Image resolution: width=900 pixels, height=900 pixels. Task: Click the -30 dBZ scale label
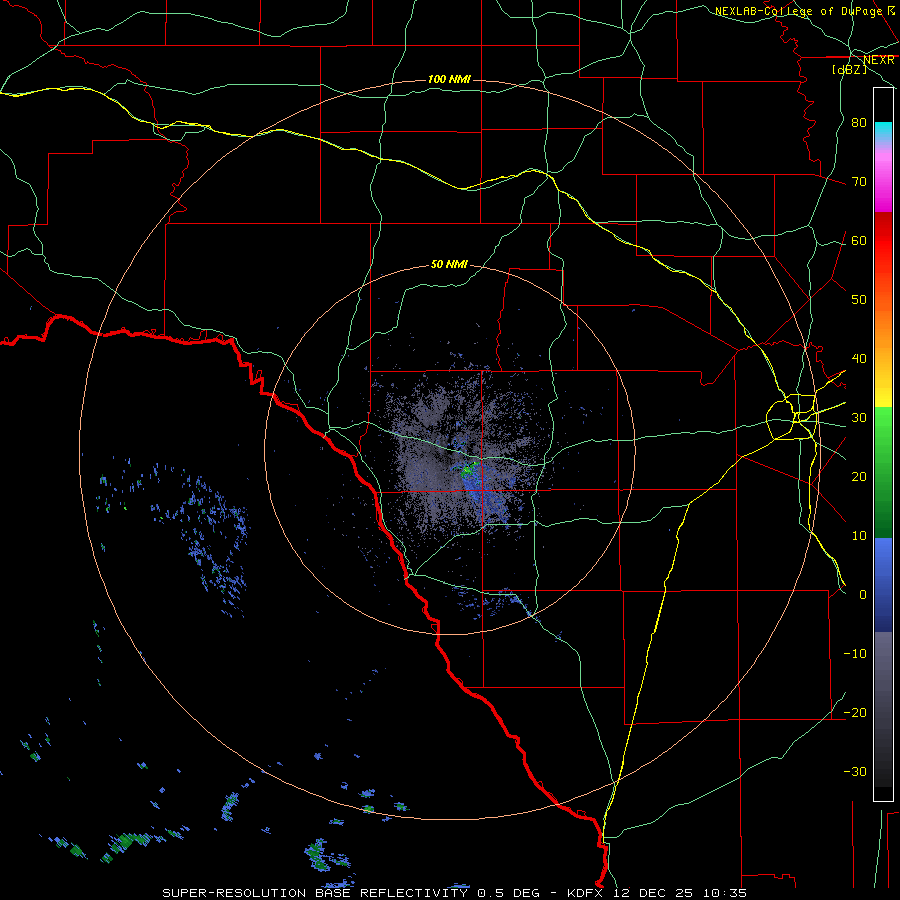click(855, 771)
